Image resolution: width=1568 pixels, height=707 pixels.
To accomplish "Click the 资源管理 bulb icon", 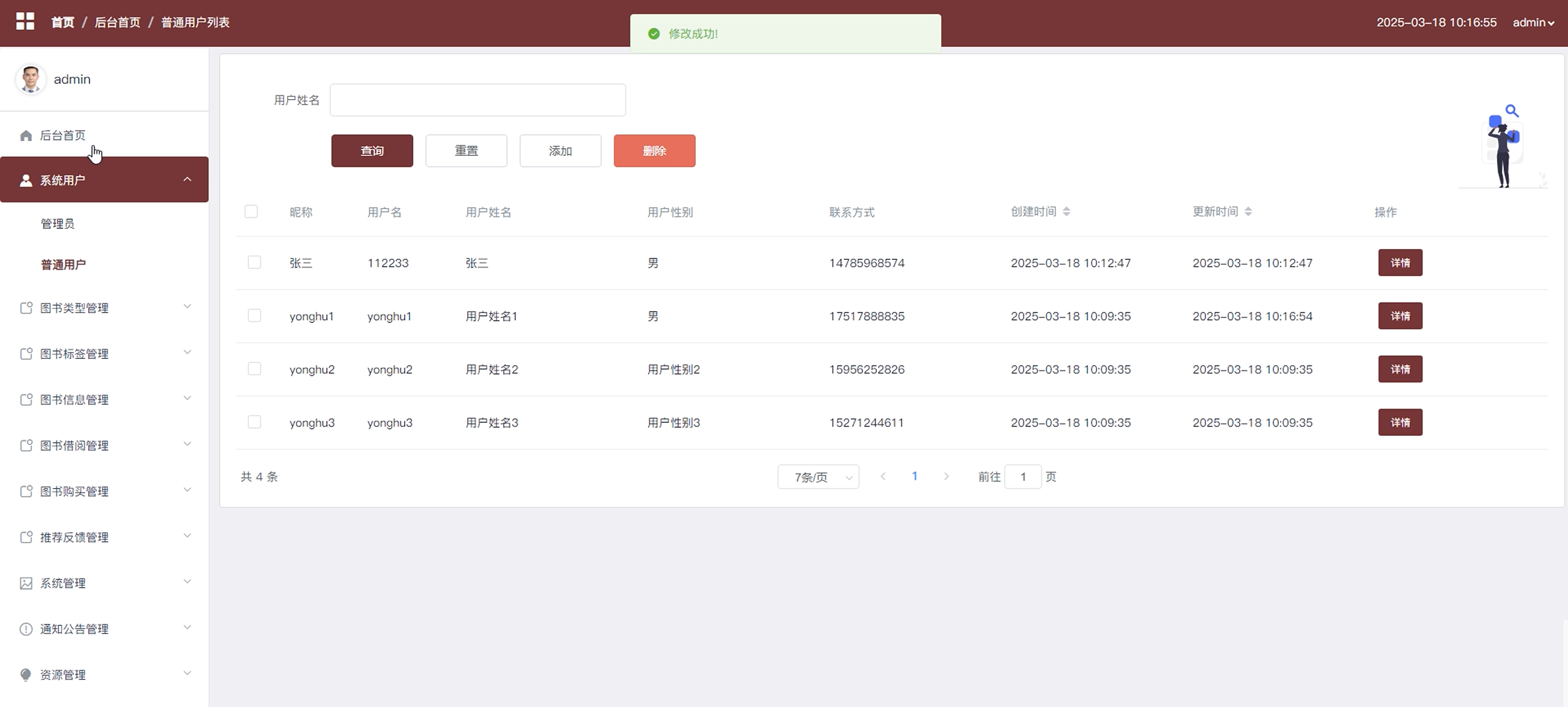I will point(26,675).
